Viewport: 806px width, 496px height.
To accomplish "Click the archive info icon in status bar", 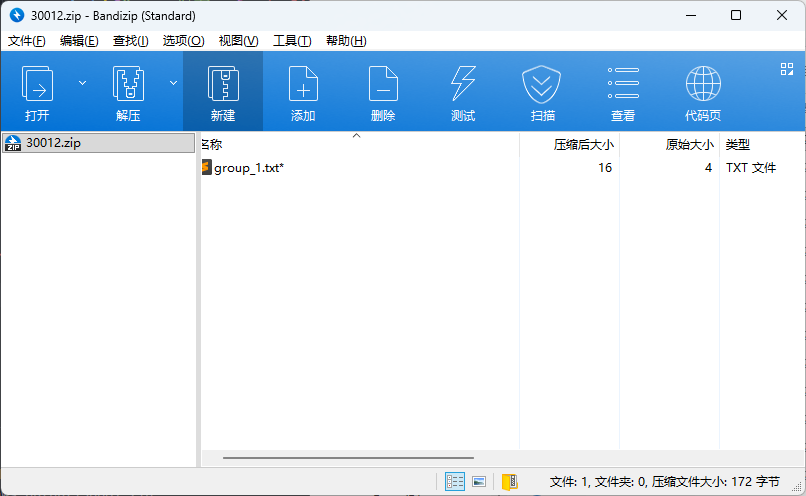I will [x=509, y=481].
